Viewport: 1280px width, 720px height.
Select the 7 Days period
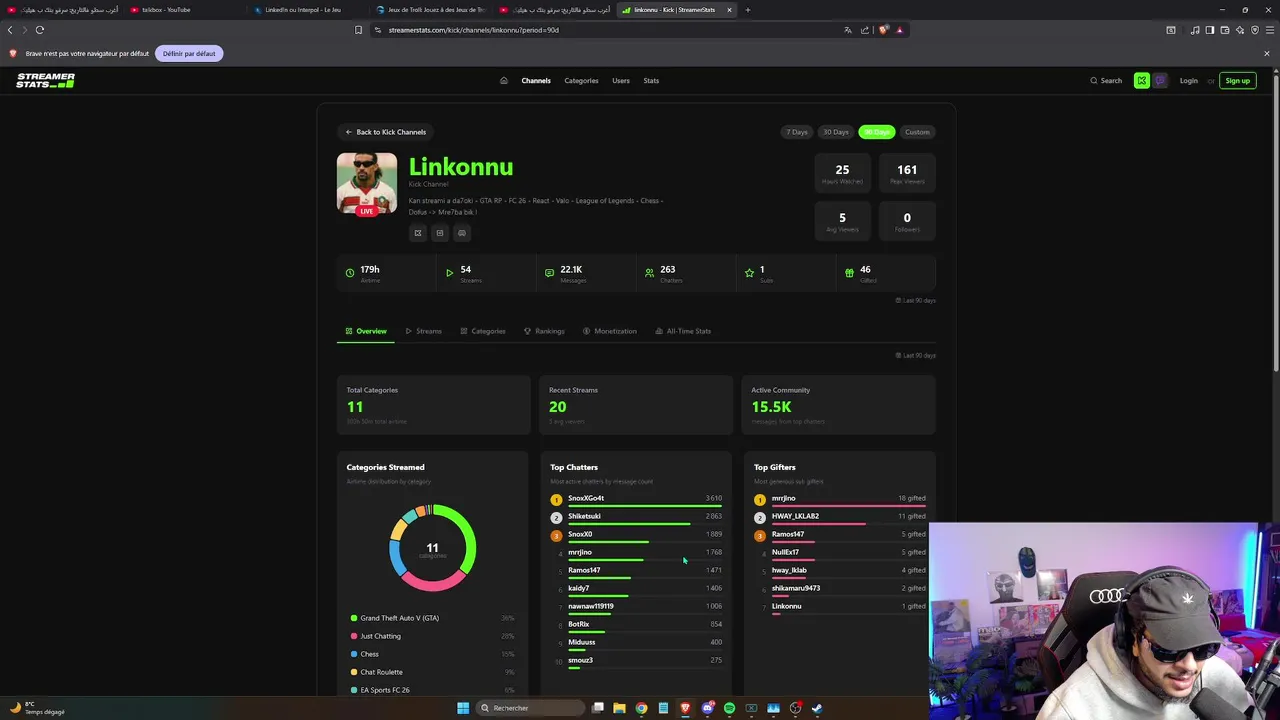click(x=797, y=132)
